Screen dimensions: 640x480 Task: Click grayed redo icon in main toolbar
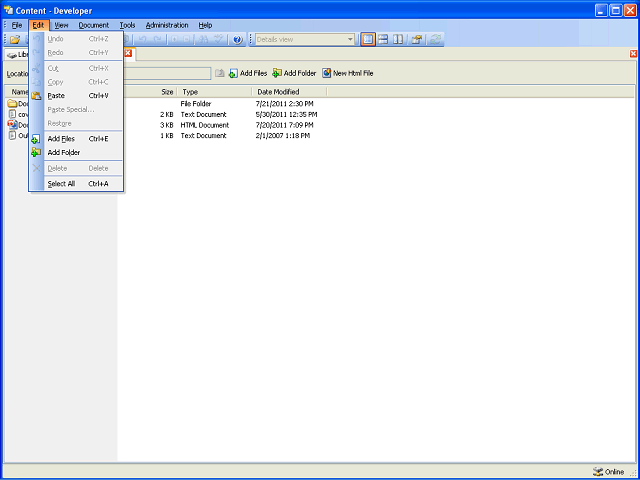(x=157, y=40)
